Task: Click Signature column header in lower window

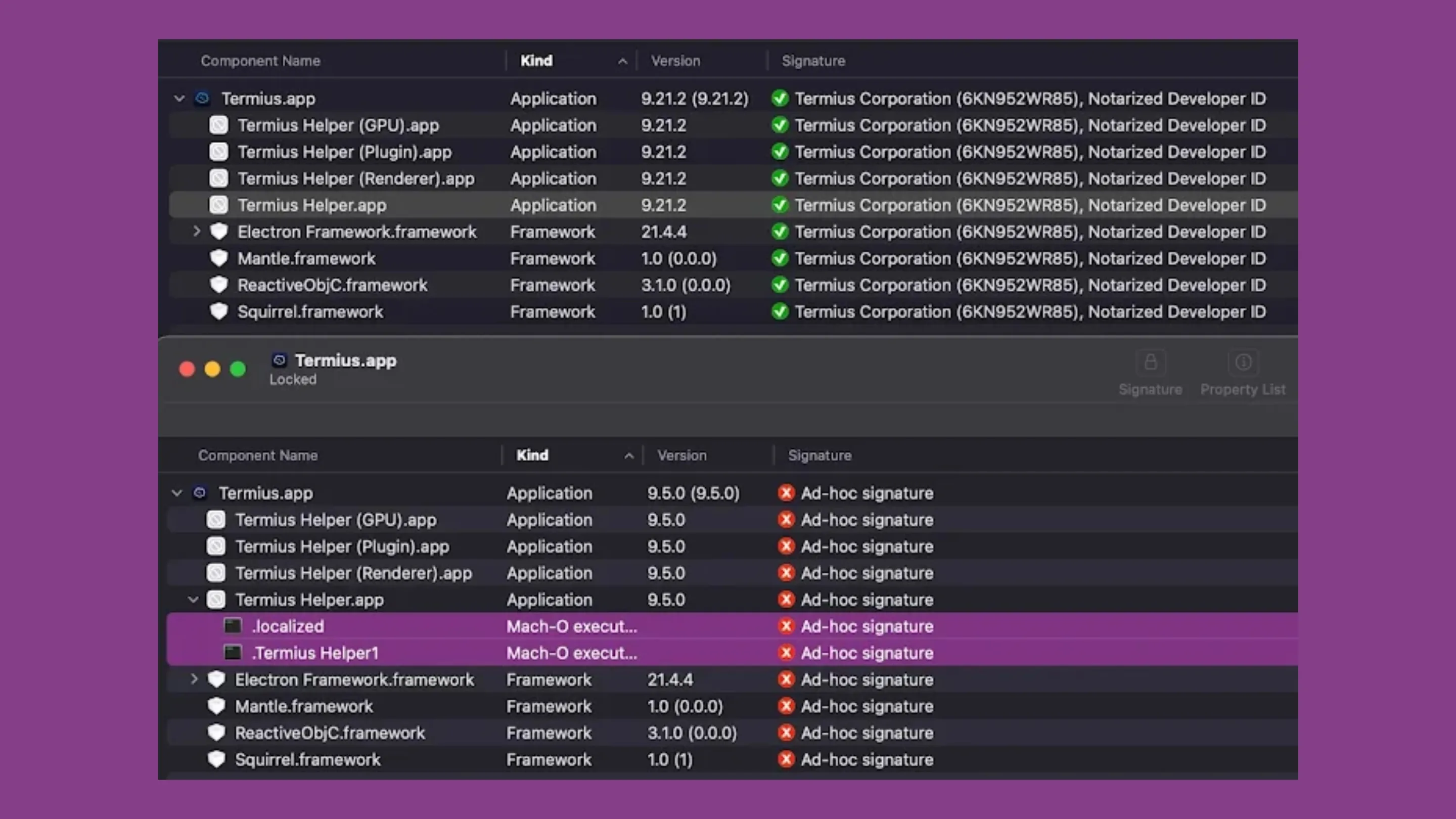Action: (820, 455)
